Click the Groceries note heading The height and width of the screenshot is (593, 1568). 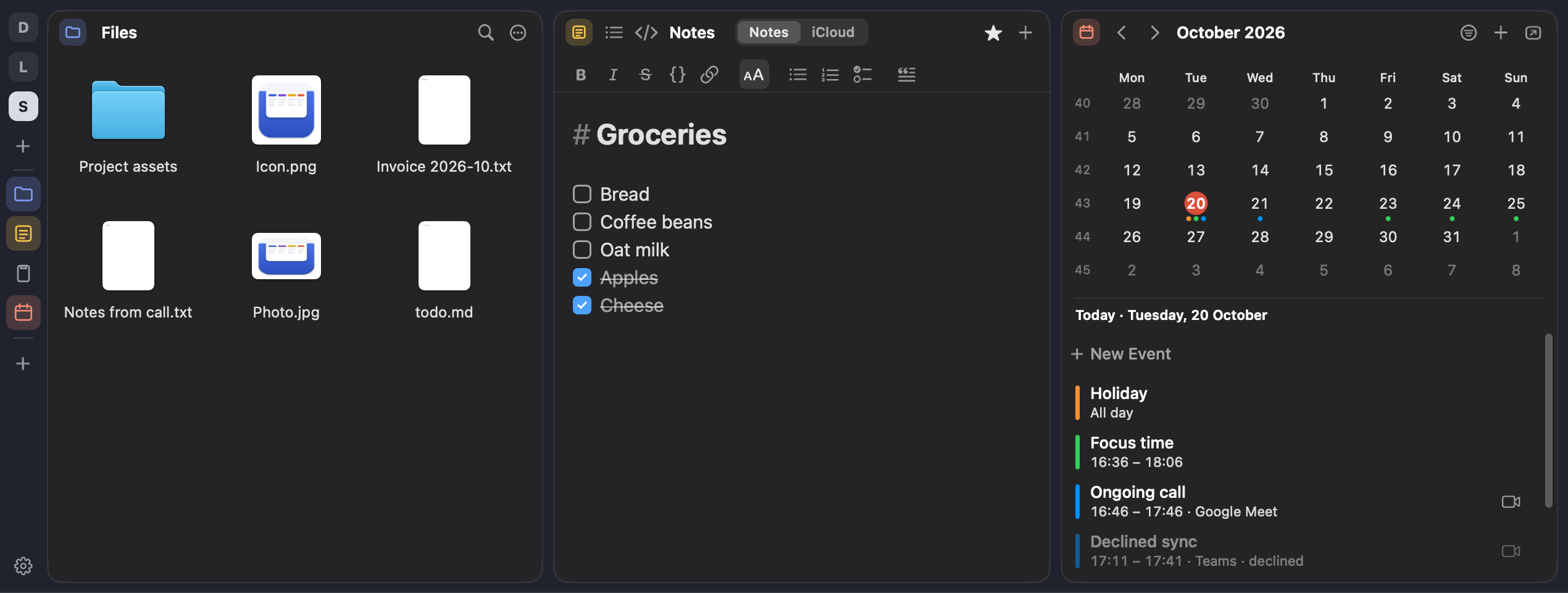pos(661,135)
